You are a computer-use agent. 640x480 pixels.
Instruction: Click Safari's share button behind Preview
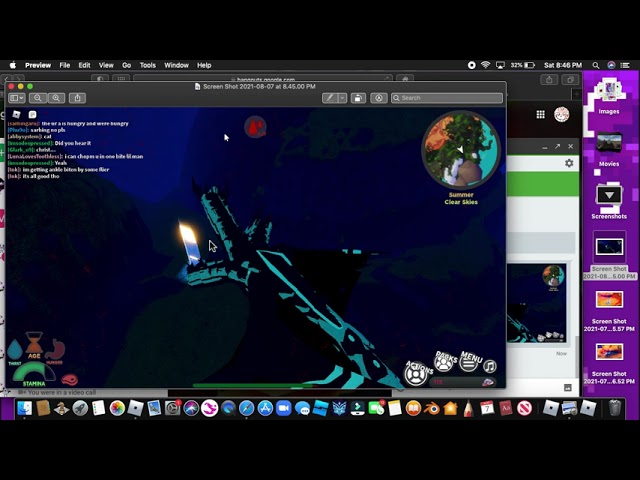click(x=549, y=80)
